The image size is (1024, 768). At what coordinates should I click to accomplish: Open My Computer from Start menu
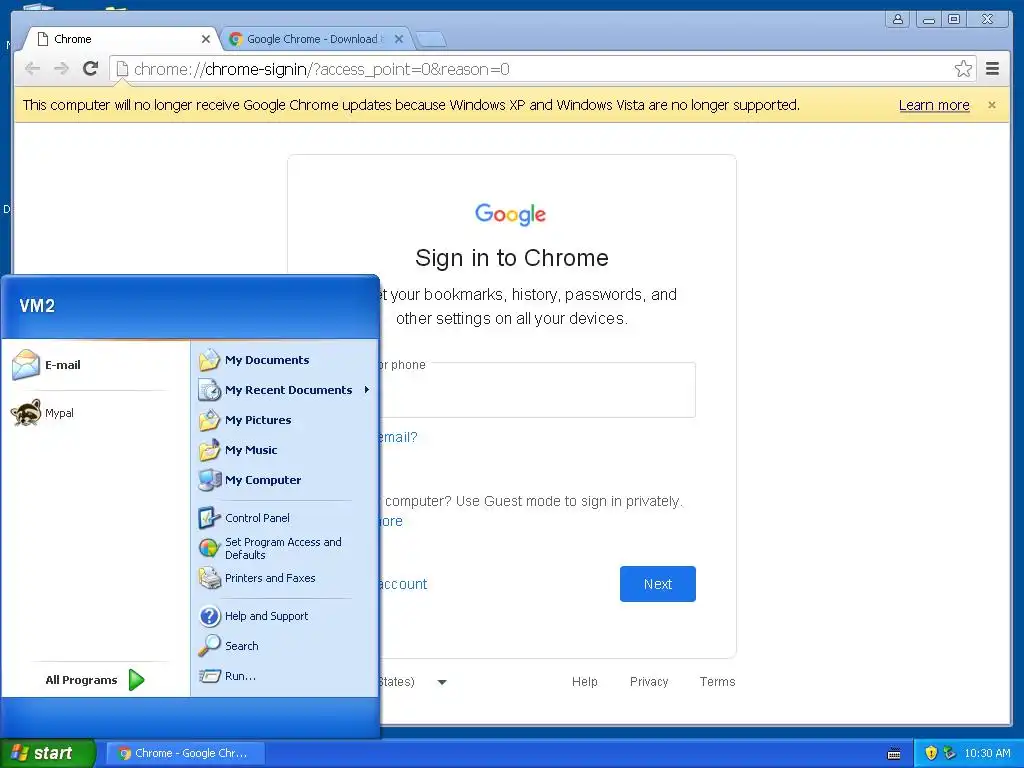[285, 480]
